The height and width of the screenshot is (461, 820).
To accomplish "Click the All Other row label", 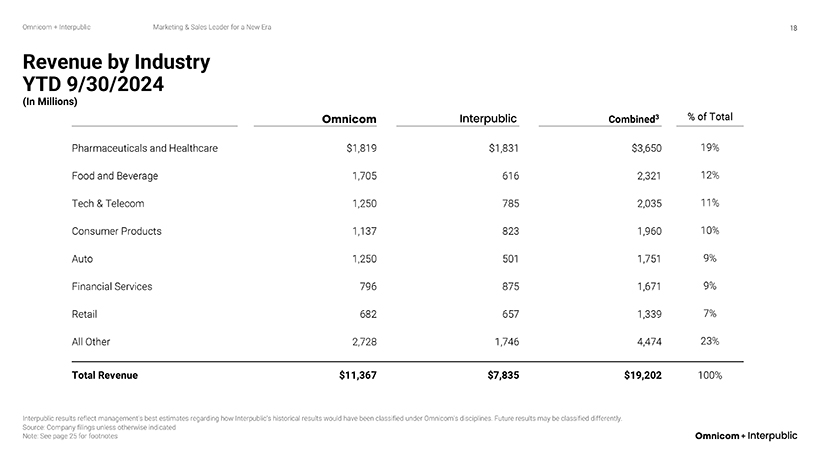I will pos(91,341).
